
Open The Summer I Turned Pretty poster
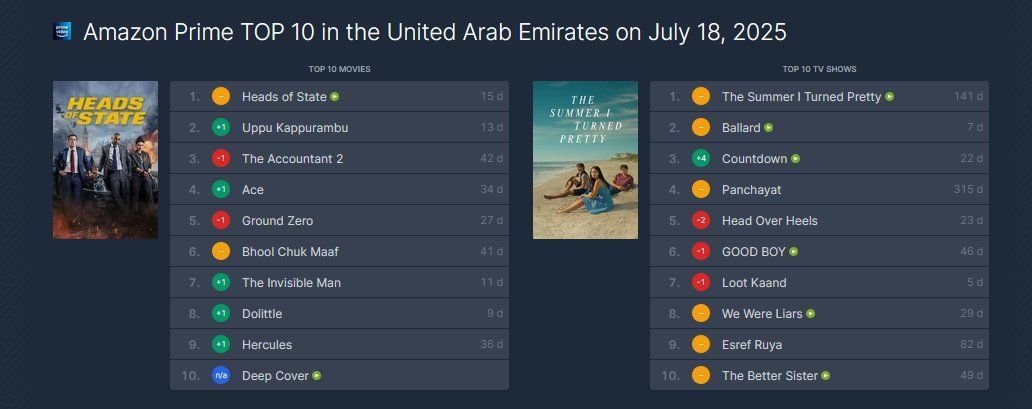pos(585,160)
